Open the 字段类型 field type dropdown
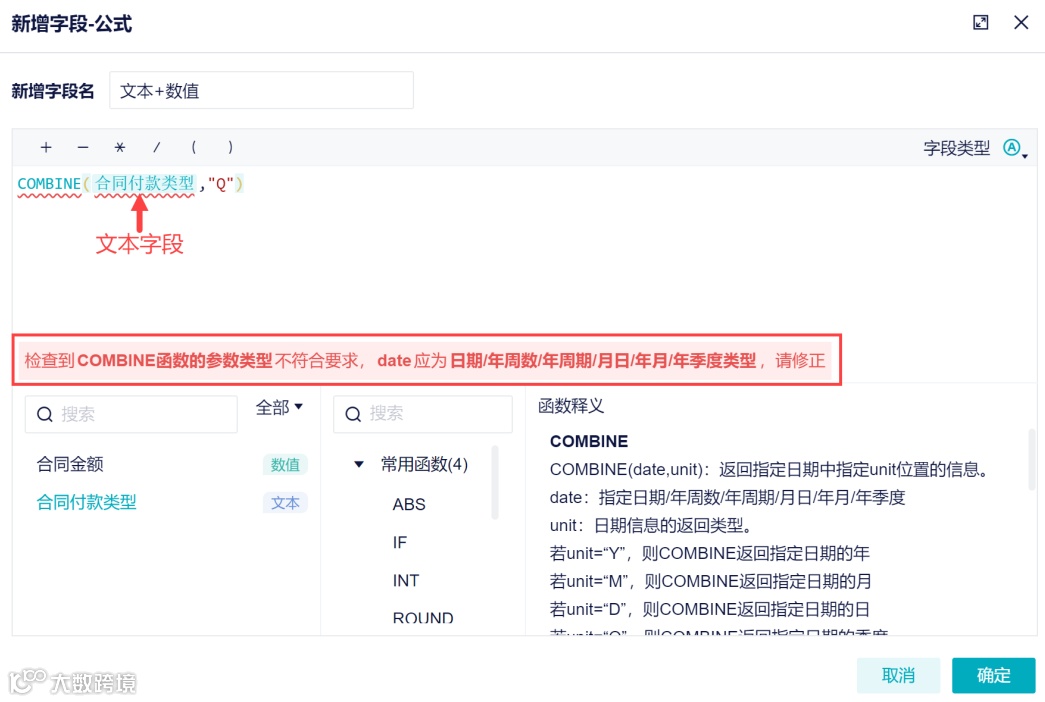This screenshot has width=1045, height=702. click(x=1013, y=147)
